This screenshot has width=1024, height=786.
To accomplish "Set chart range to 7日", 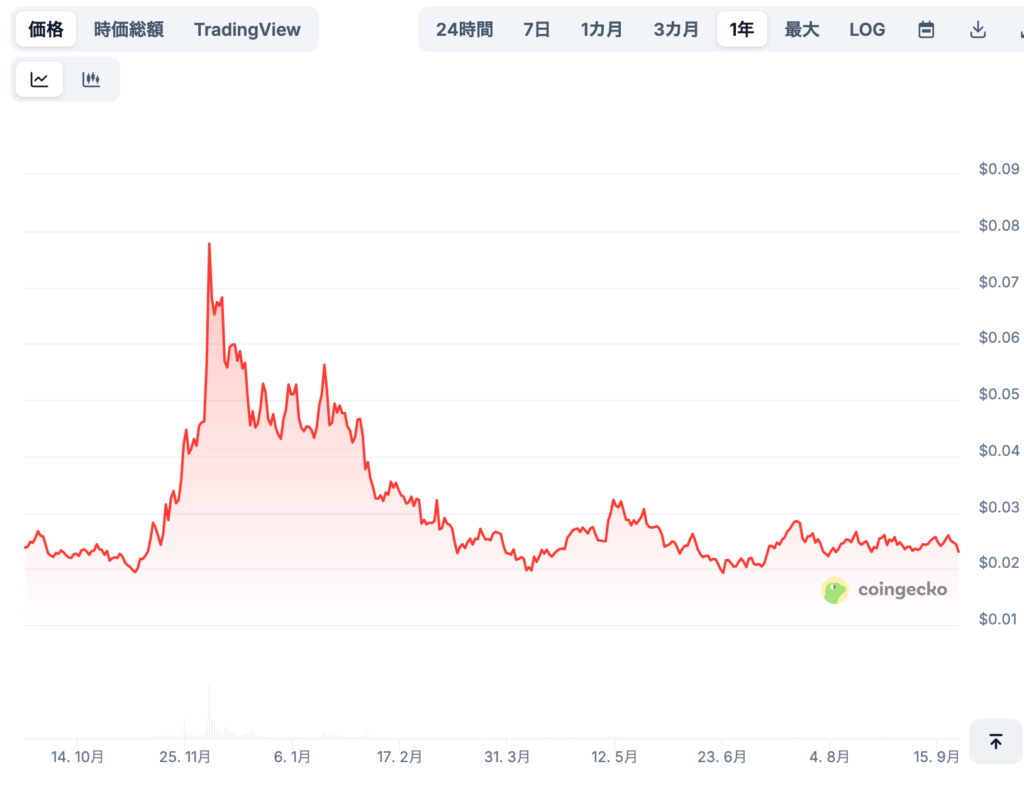I will [537, 29].
